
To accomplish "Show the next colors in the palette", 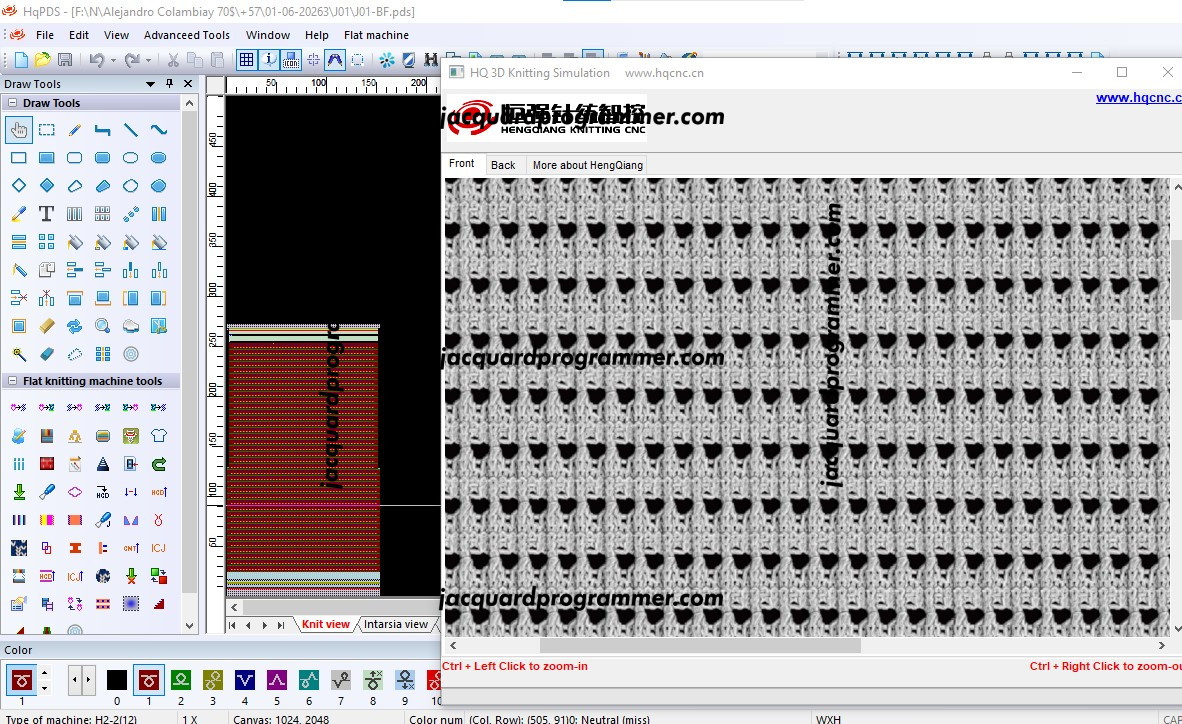I will pos(88,680).
